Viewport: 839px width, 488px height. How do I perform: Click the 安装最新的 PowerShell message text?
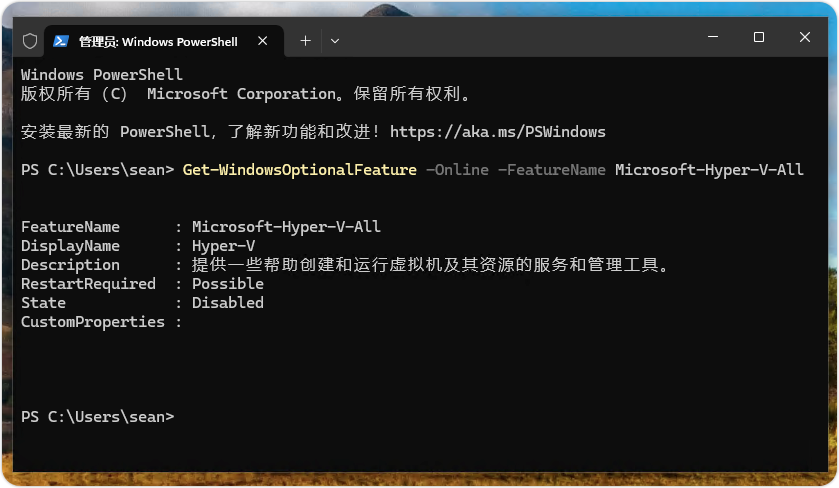(201, 132)
